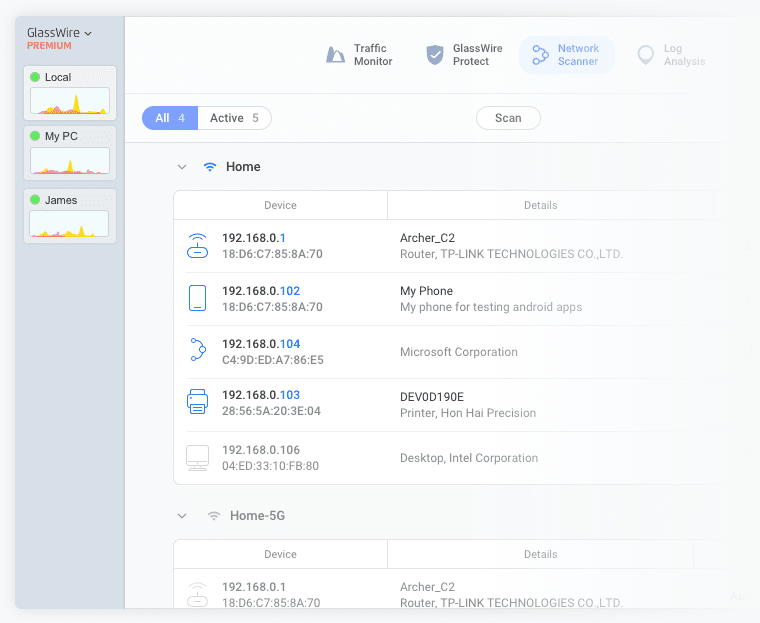This screenshot has height=623, width=760.
Task: Click the 192.168.0.102 IP address
Action: point(261,291)
